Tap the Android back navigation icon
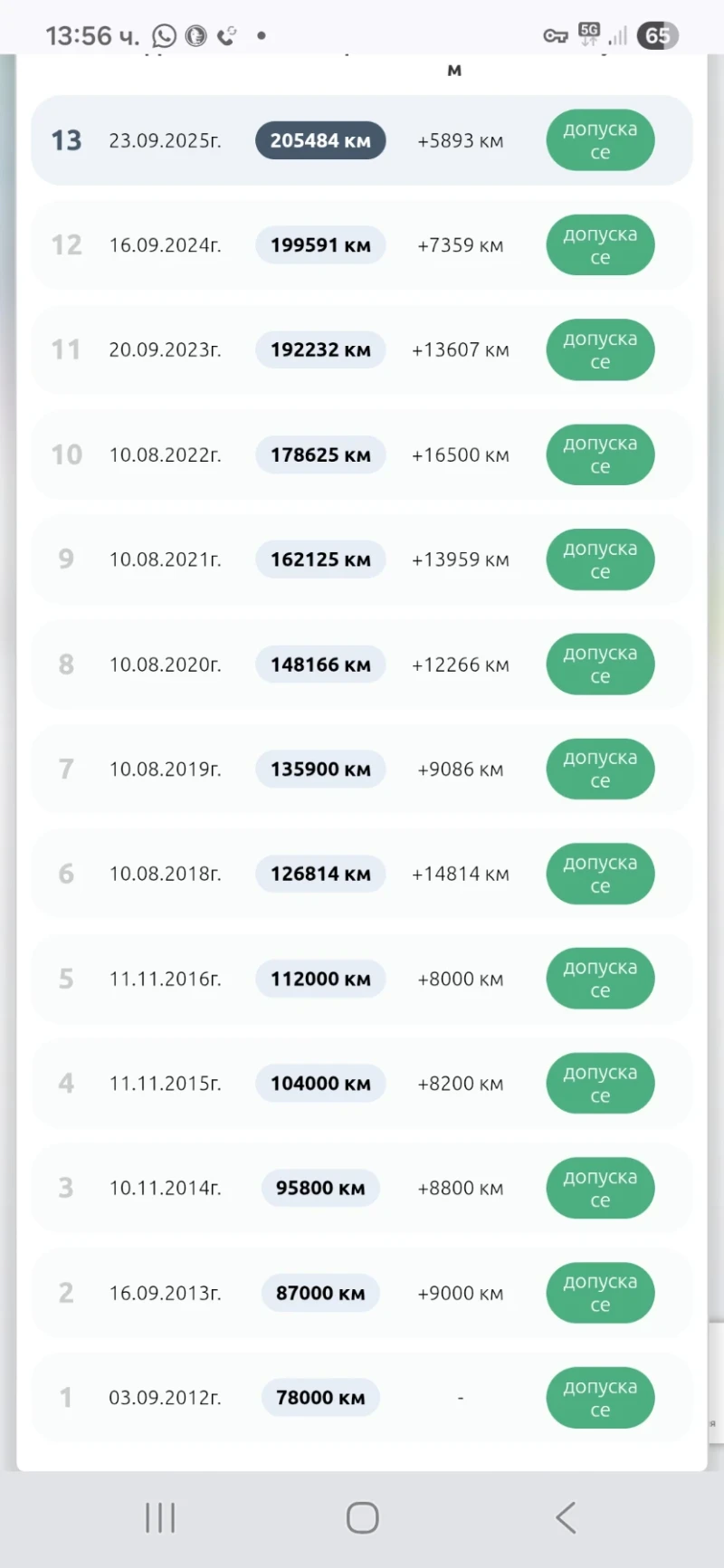This screenshot has width=724, height=1568. coord(567,1517)
